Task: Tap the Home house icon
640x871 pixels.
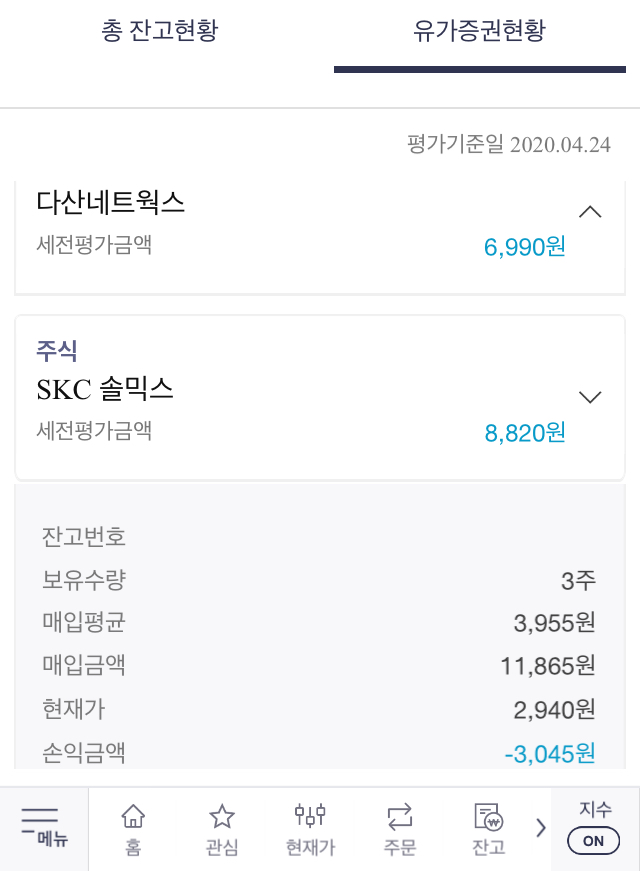Action: click(133, 817)
